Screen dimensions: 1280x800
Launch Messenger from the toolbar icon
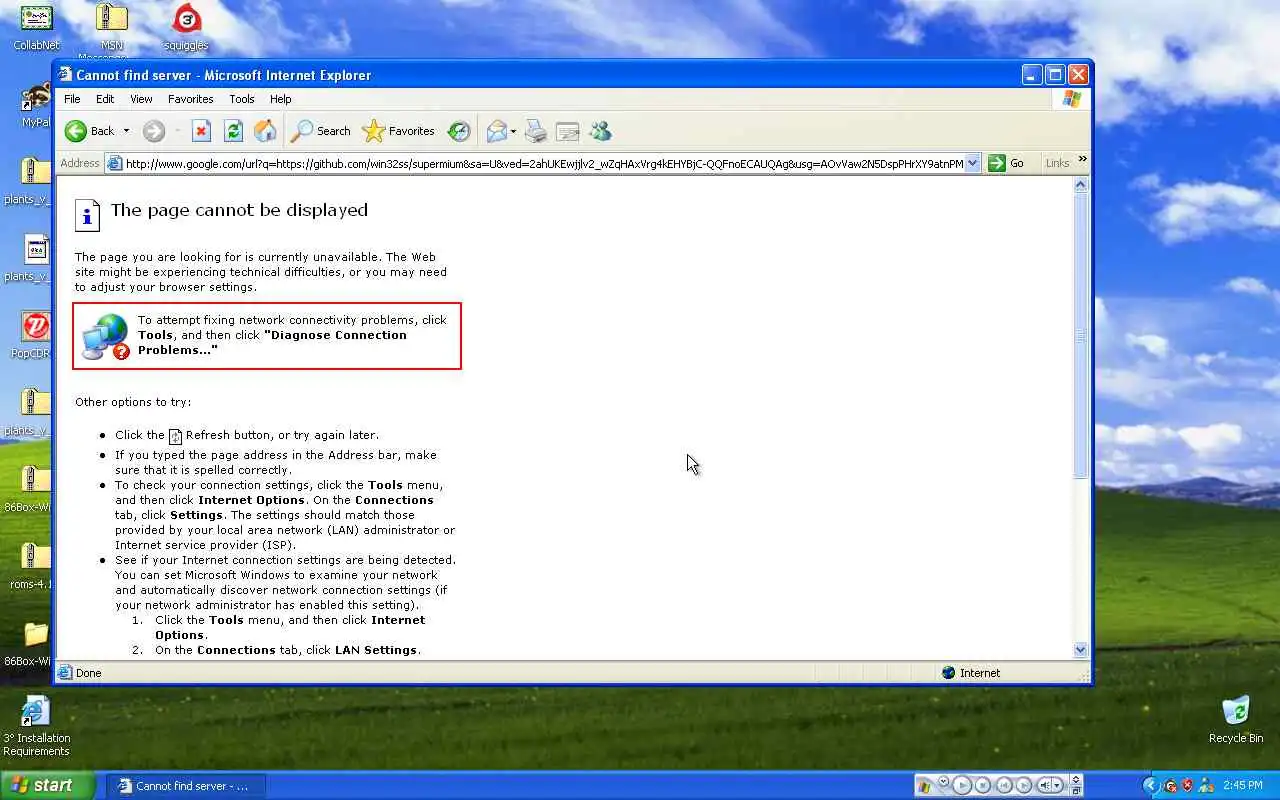(600, 131)
